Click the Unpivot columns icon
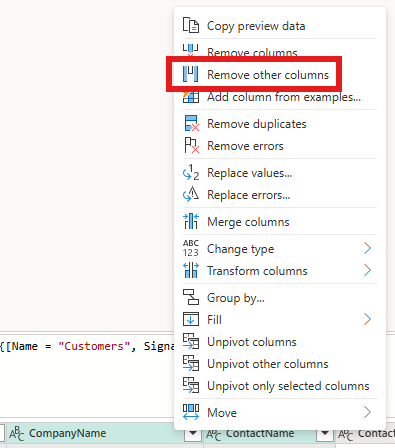 (191, 342)
